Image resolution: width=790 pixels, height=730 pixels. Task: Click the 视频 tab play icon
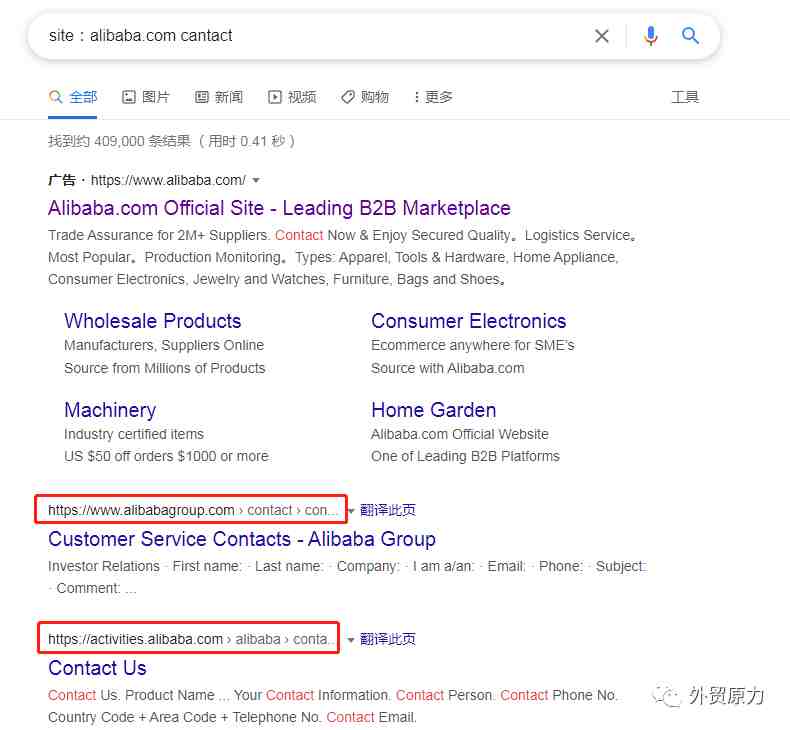pyautogui.click(x=275, y=97)
